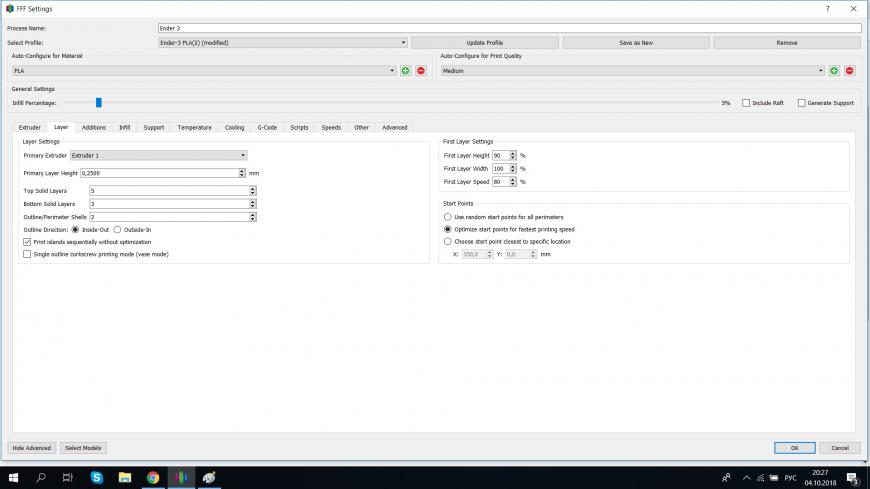Image resolution: width=870 pixels, height=489 pixels.
Task: Enable single outline corkscrew vase mode
Action: click(x=27, y=254)
